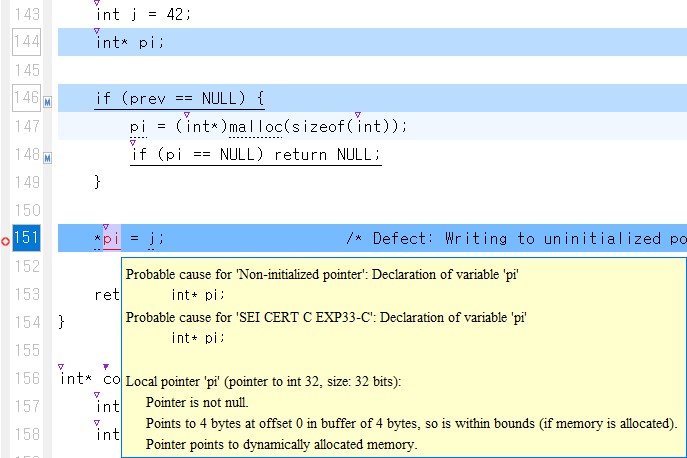Click the M macro marker on line 146
Screen dimensions: 687x458
[47, 101]
